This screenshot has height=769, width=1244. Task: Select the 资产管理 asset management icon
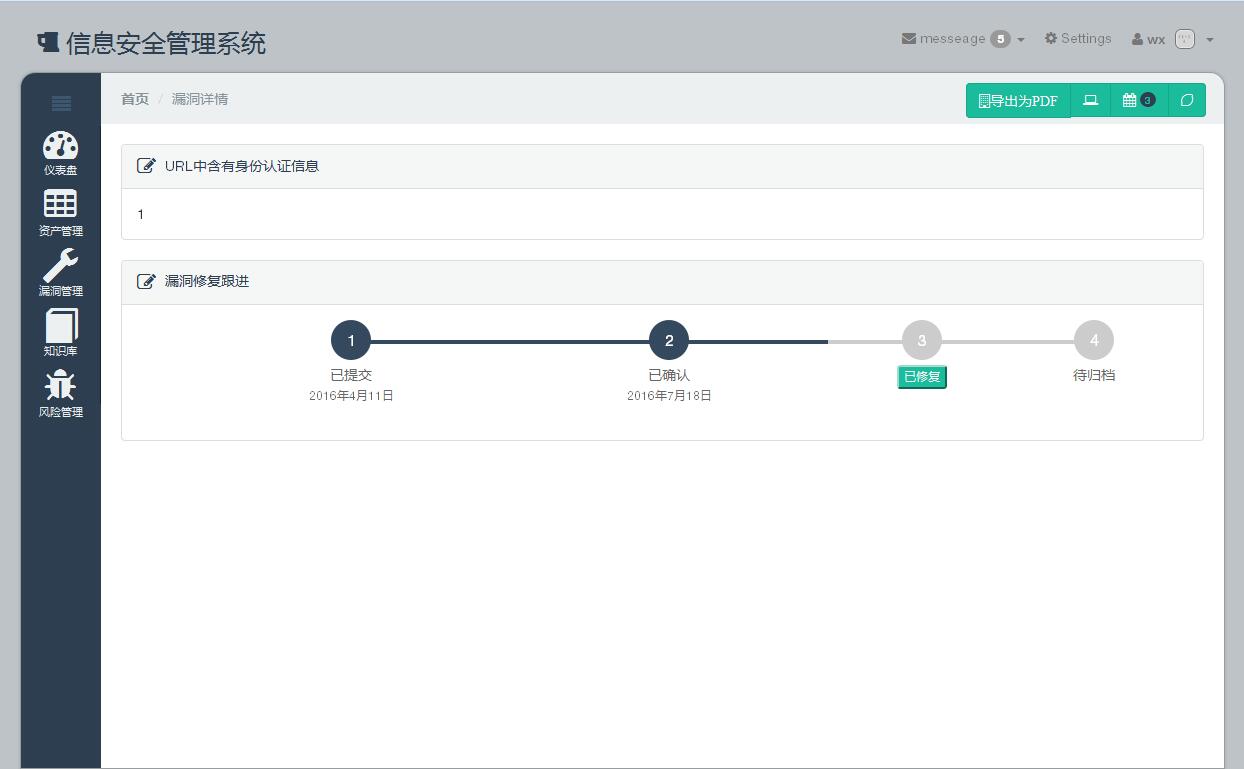(61, 205)
